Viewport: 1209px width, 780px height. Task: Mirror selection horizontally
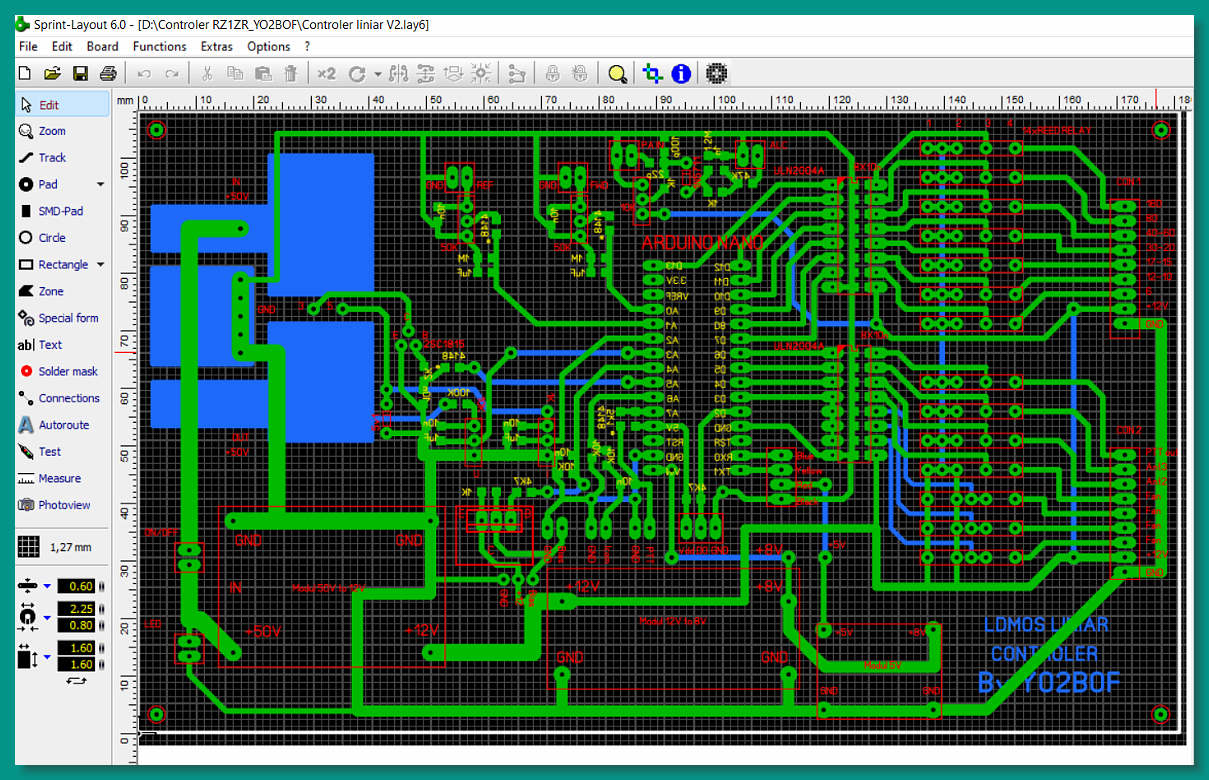398,73
